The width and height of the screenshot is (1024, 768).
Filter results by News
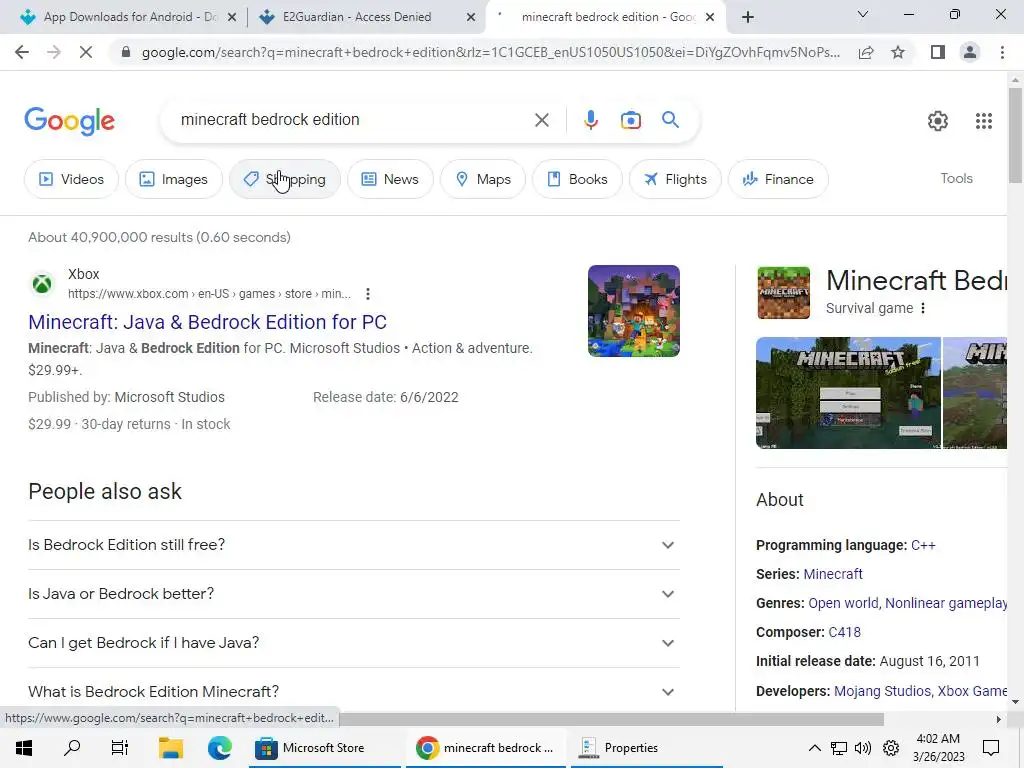click(390, 179)
